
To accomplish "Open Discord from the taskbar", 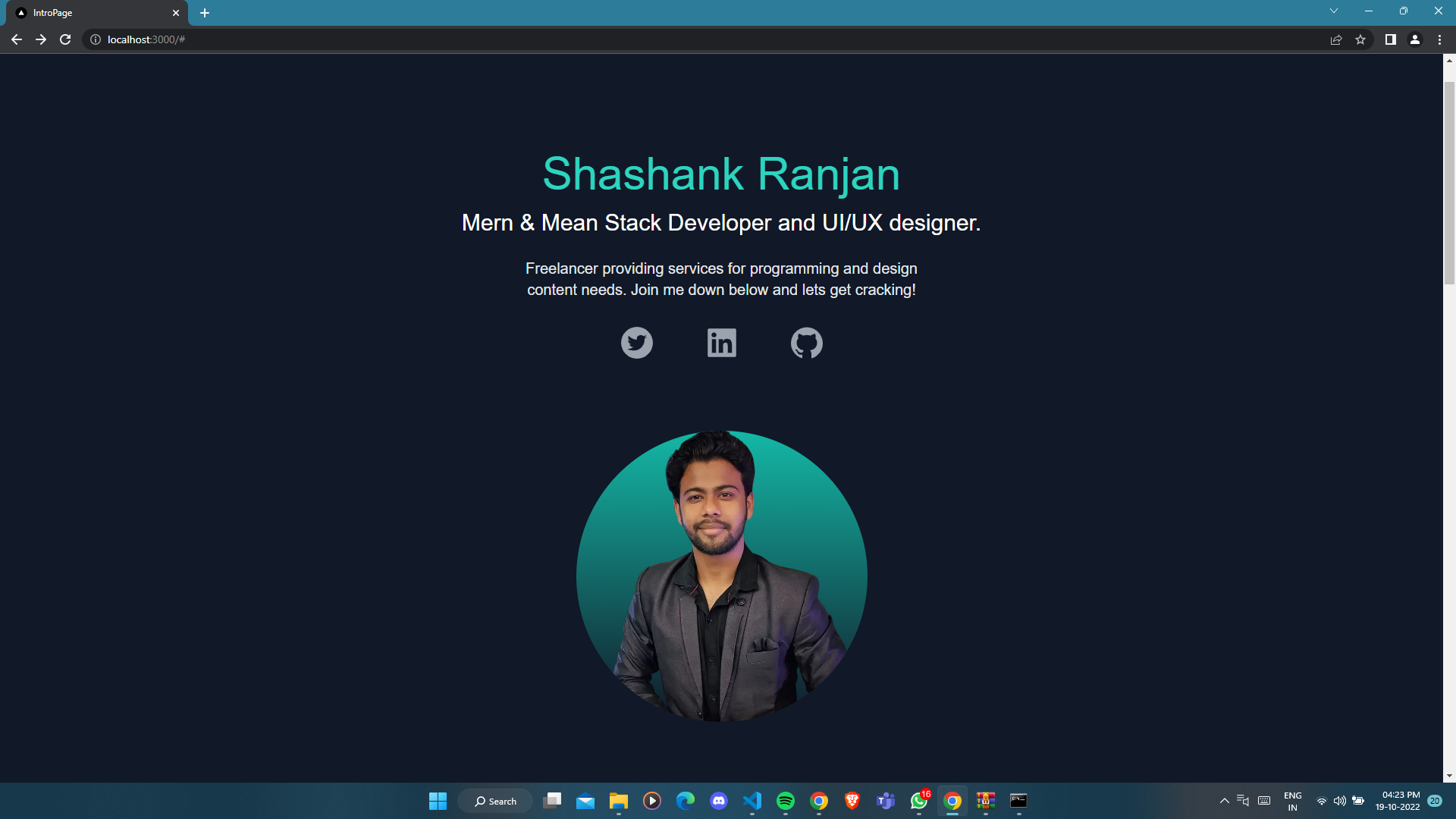I will (x=718, y=801).
